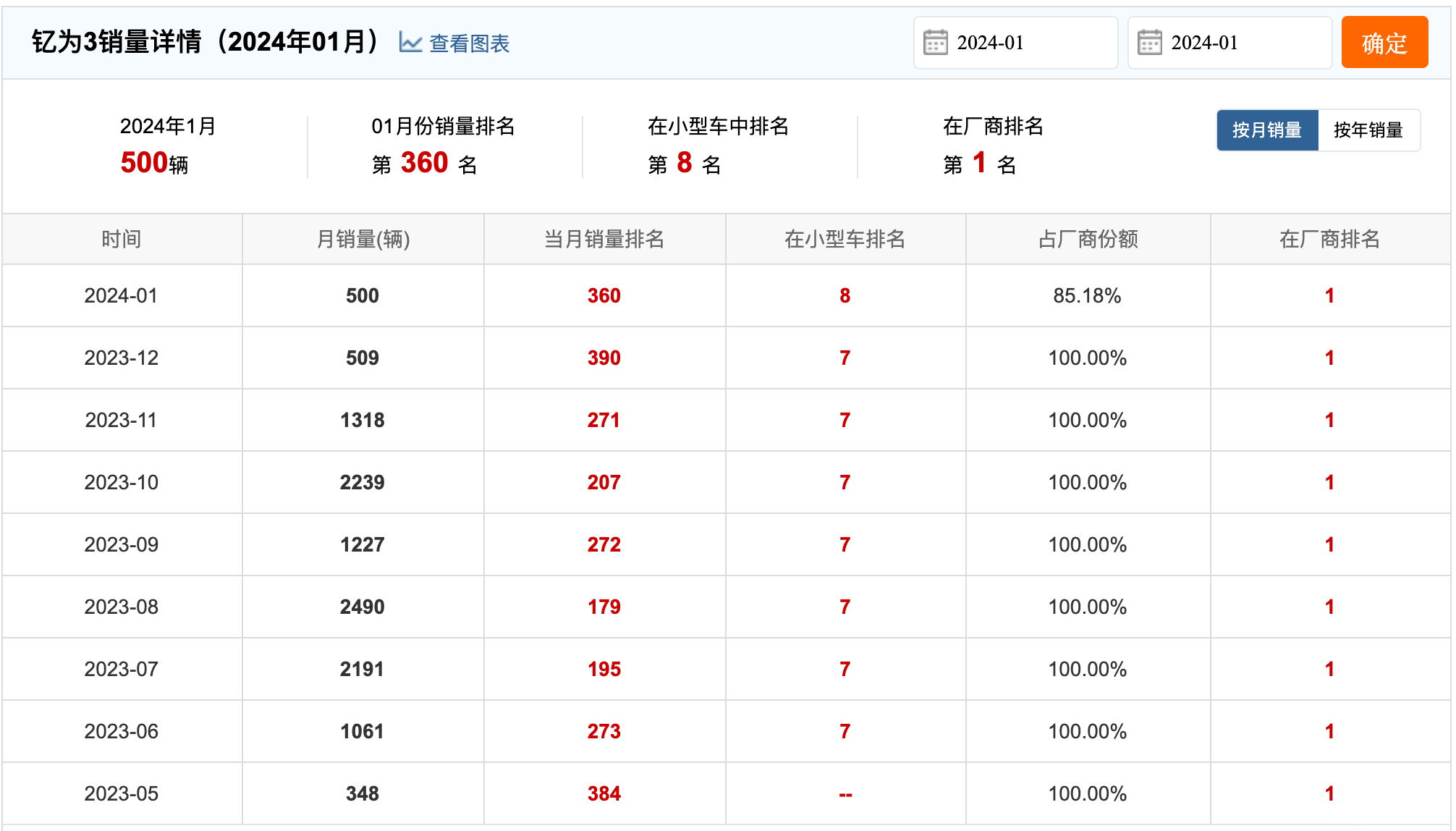The height and width of the screenshot is (831, 1456).
Task: Click monthly rank 273 in table
Action: pyautogui.click(x=604, y=731)
